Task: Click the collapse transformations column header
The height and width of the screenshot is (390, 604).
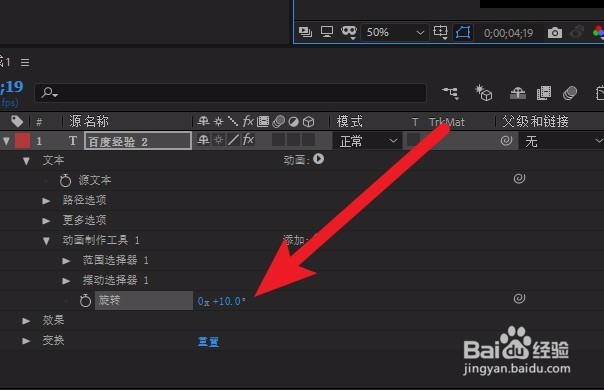Action: coord(218,122)
